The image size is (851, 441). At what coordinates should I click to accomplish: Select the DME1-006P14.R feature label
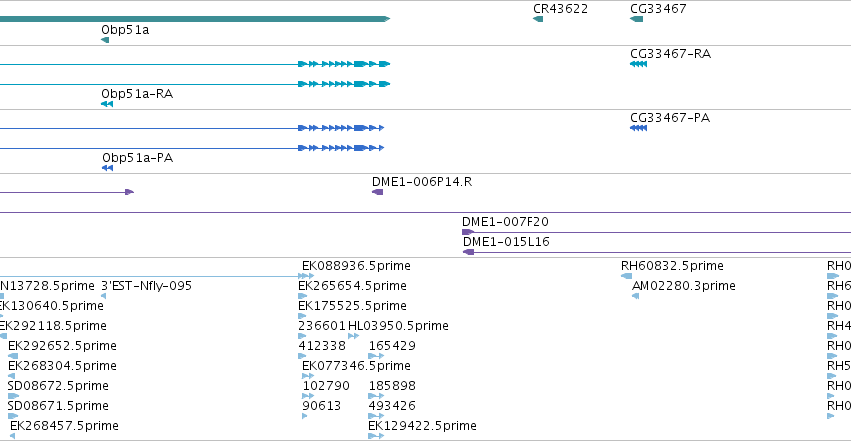422,182
